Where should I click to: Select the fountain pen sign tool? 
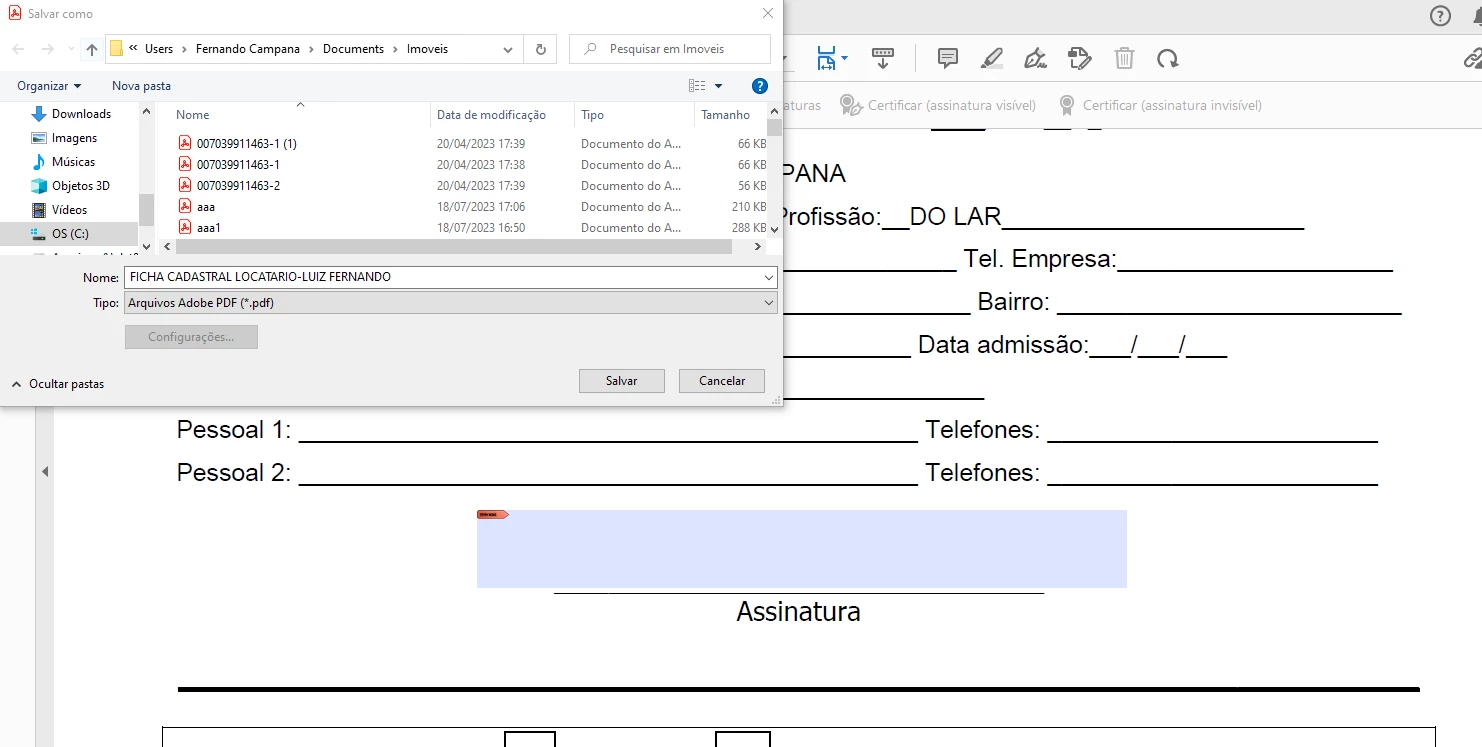(1035, 58)
